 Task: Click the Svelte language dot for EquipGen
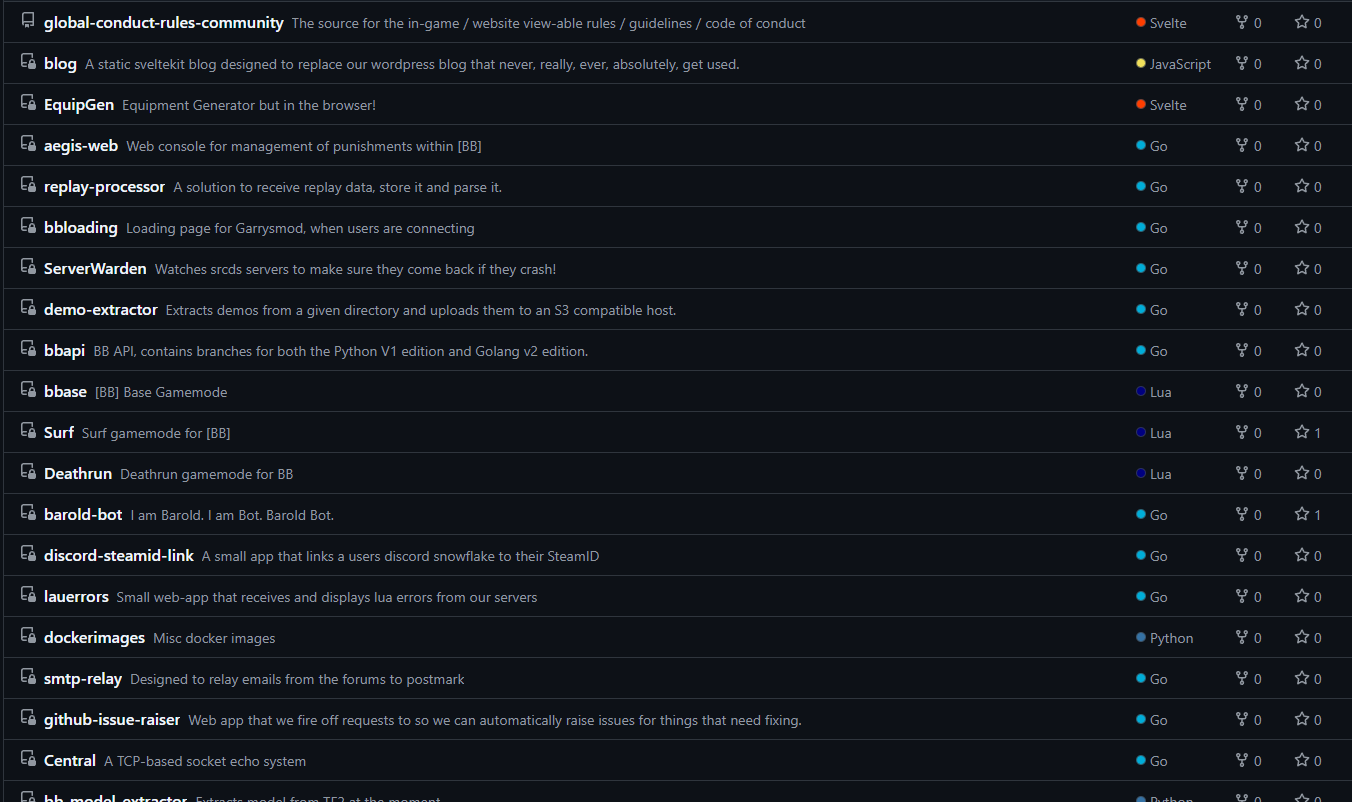(1141, 105)
